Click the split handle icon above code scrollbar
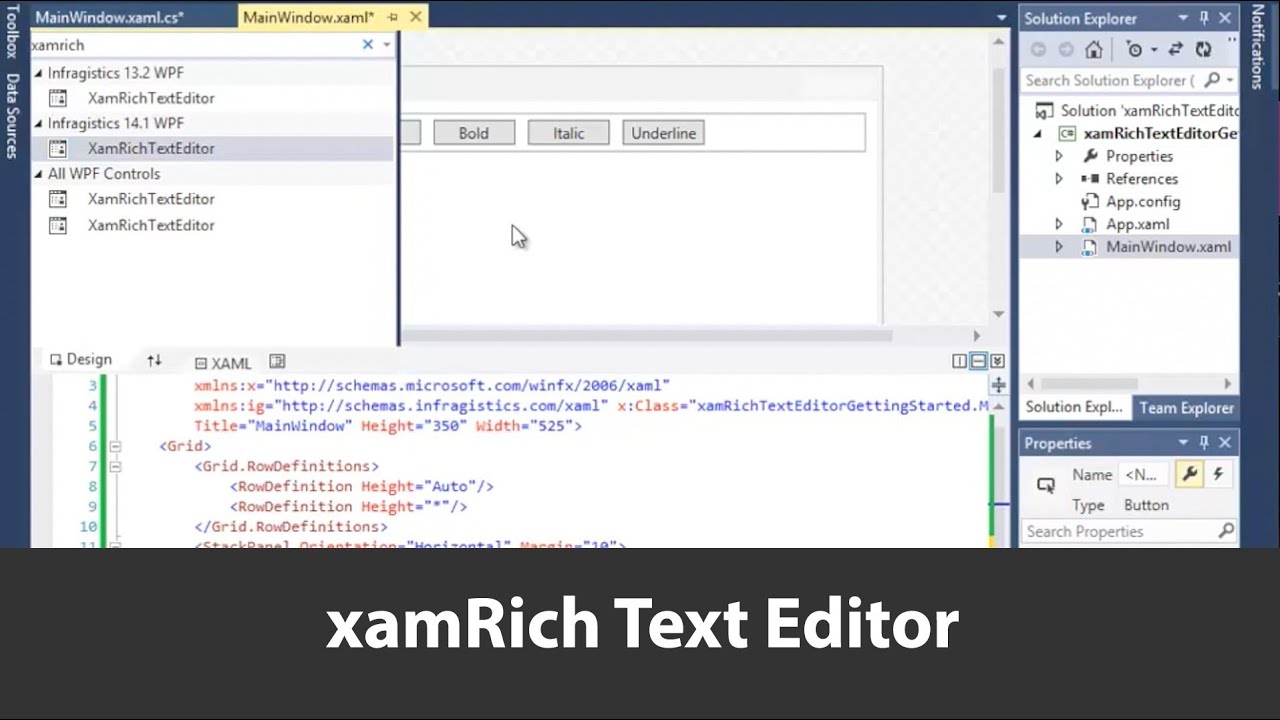Viewport: 1280px width, 720px height. tap(998, 385)
